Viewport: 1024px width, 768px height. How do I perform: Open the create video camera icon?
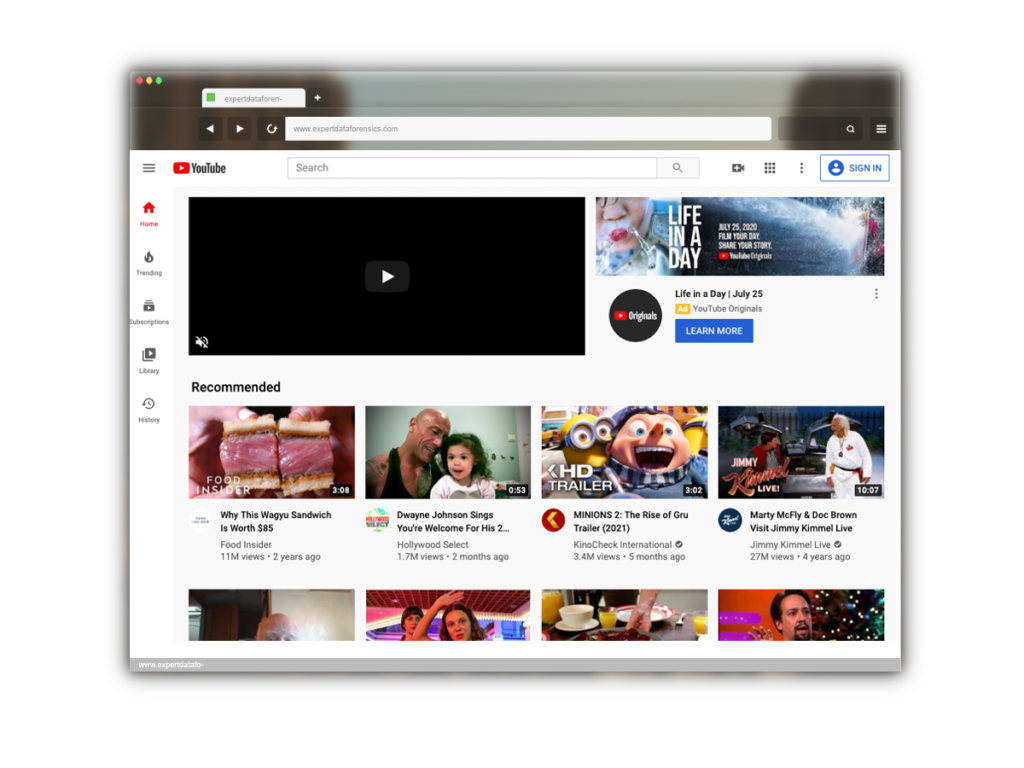pyautogui.click(x=738, y=168)
